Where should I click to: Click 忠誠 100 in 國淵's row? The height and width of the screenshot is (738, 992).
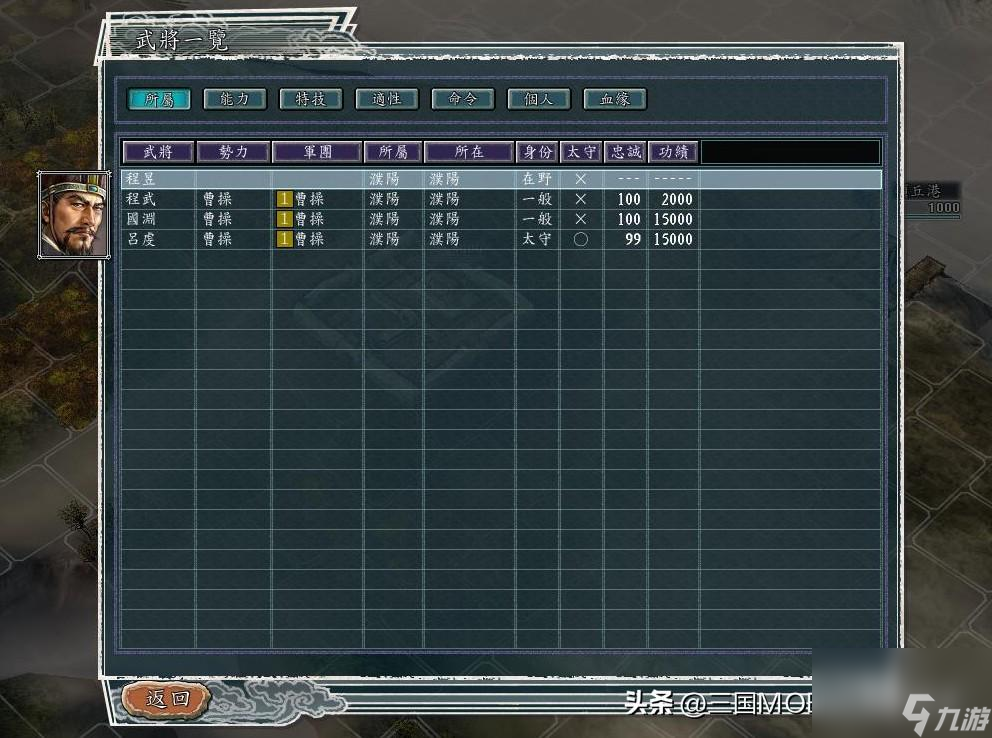(x=629, y=219)
